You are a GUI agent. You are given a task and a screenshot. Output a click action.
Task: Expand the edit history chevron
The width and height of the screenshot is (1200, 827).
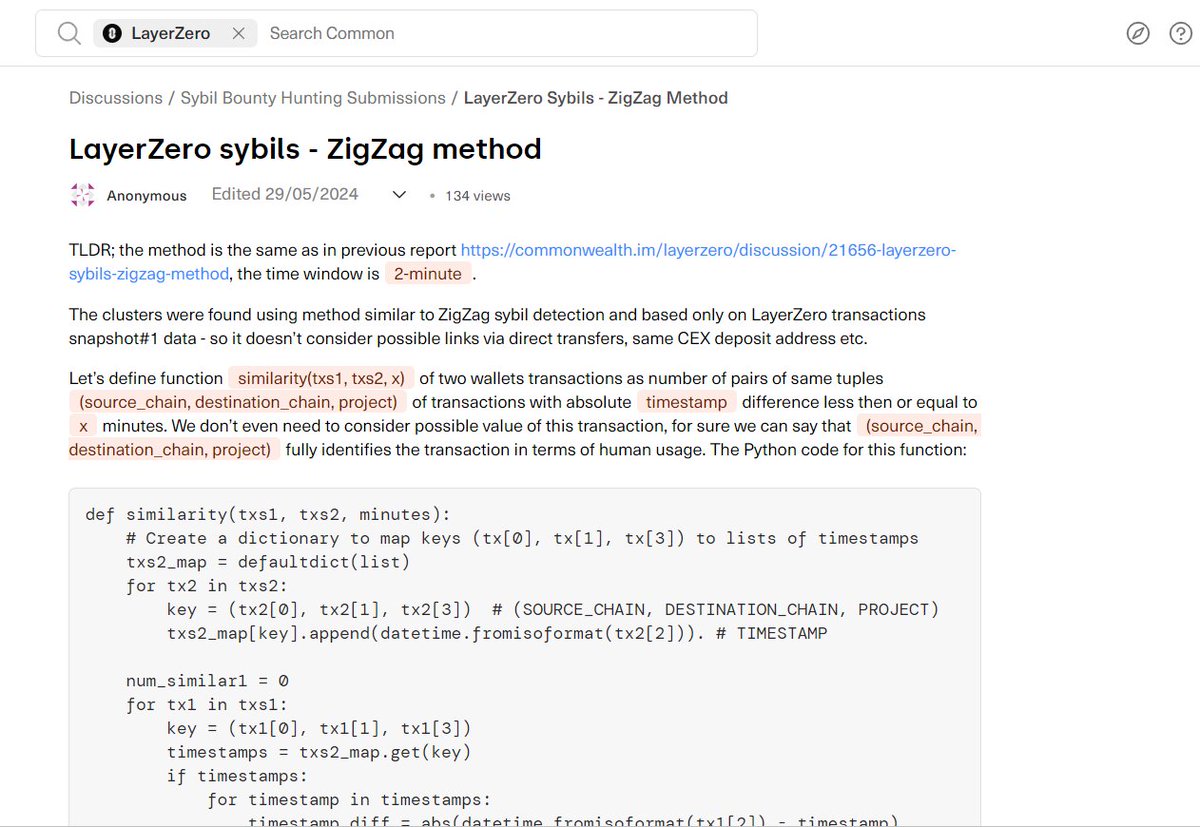click(x=399, y=195)
